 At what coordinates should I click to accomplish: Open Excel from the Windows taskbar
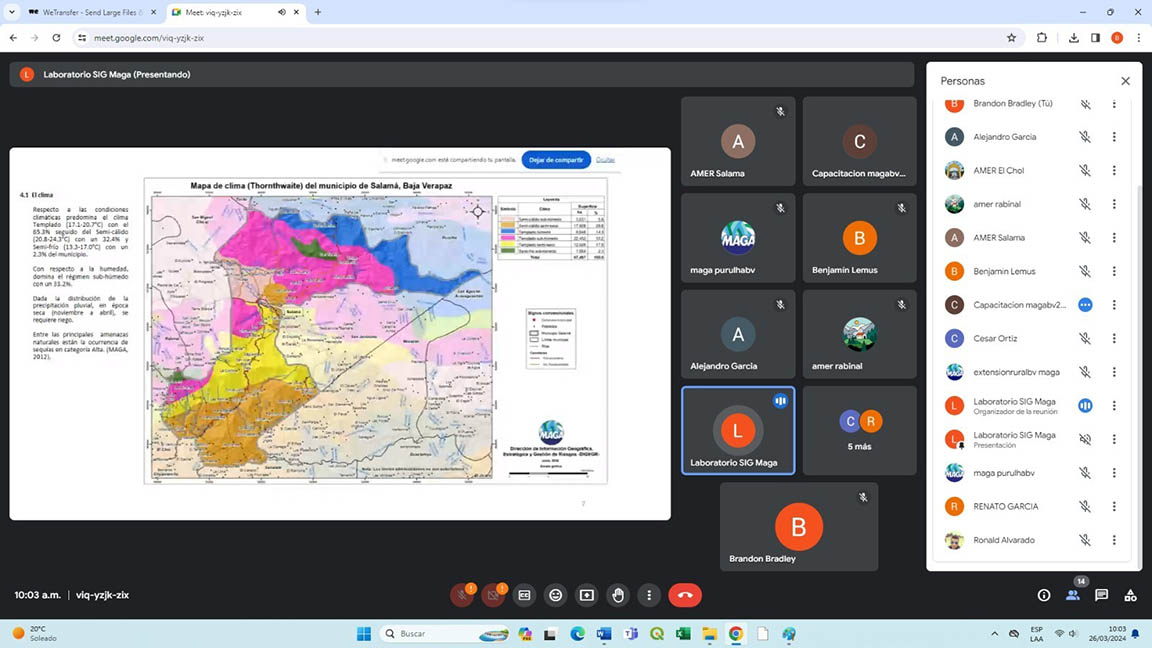(683, 634)
